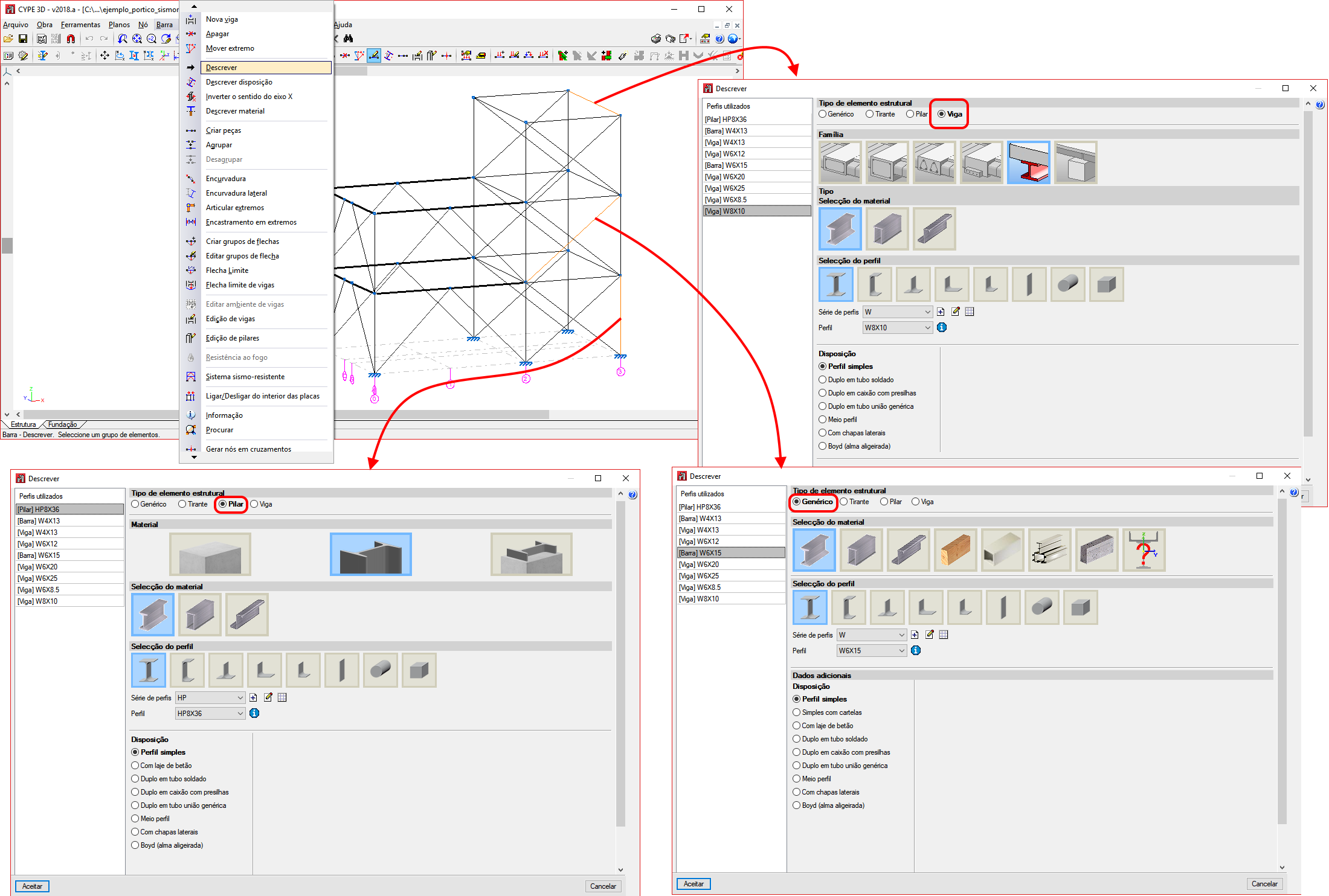Screen dimensions: 1329x896
Task: Select [Viga] W6X20 in Viga dialog list
Action: coord(757,177)
